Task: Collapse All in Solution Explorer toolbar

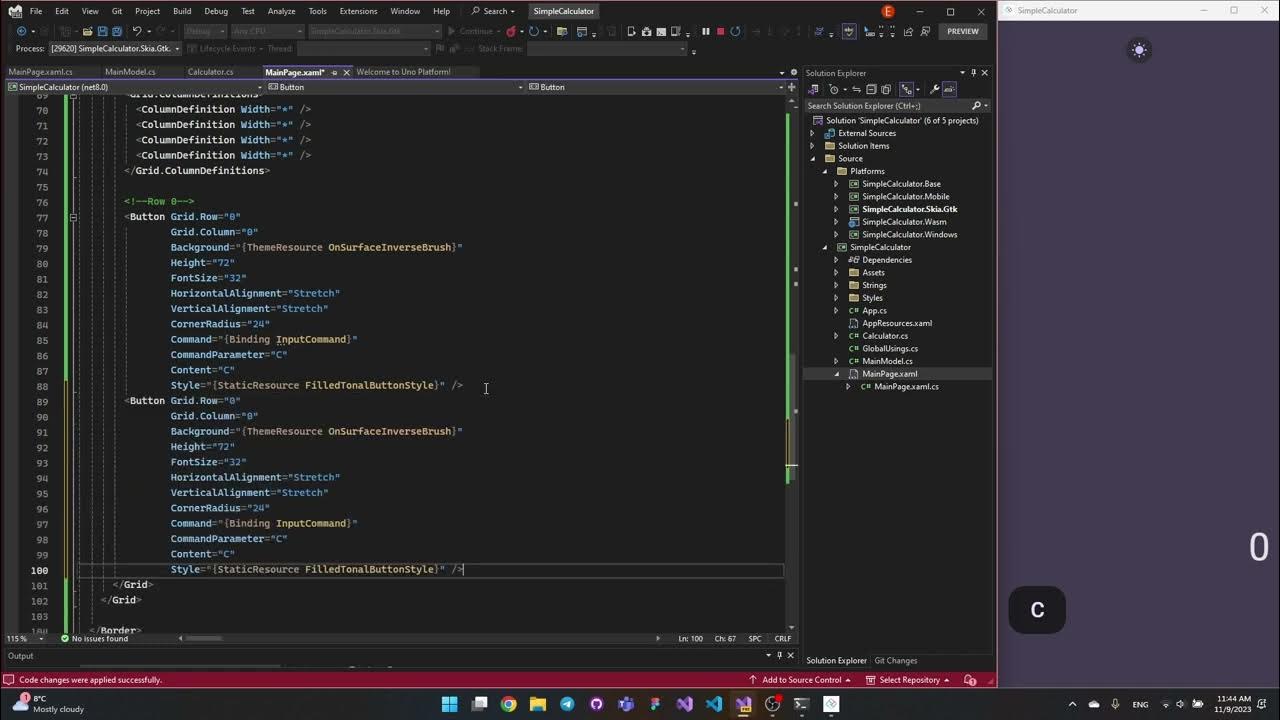Action: 871,89
